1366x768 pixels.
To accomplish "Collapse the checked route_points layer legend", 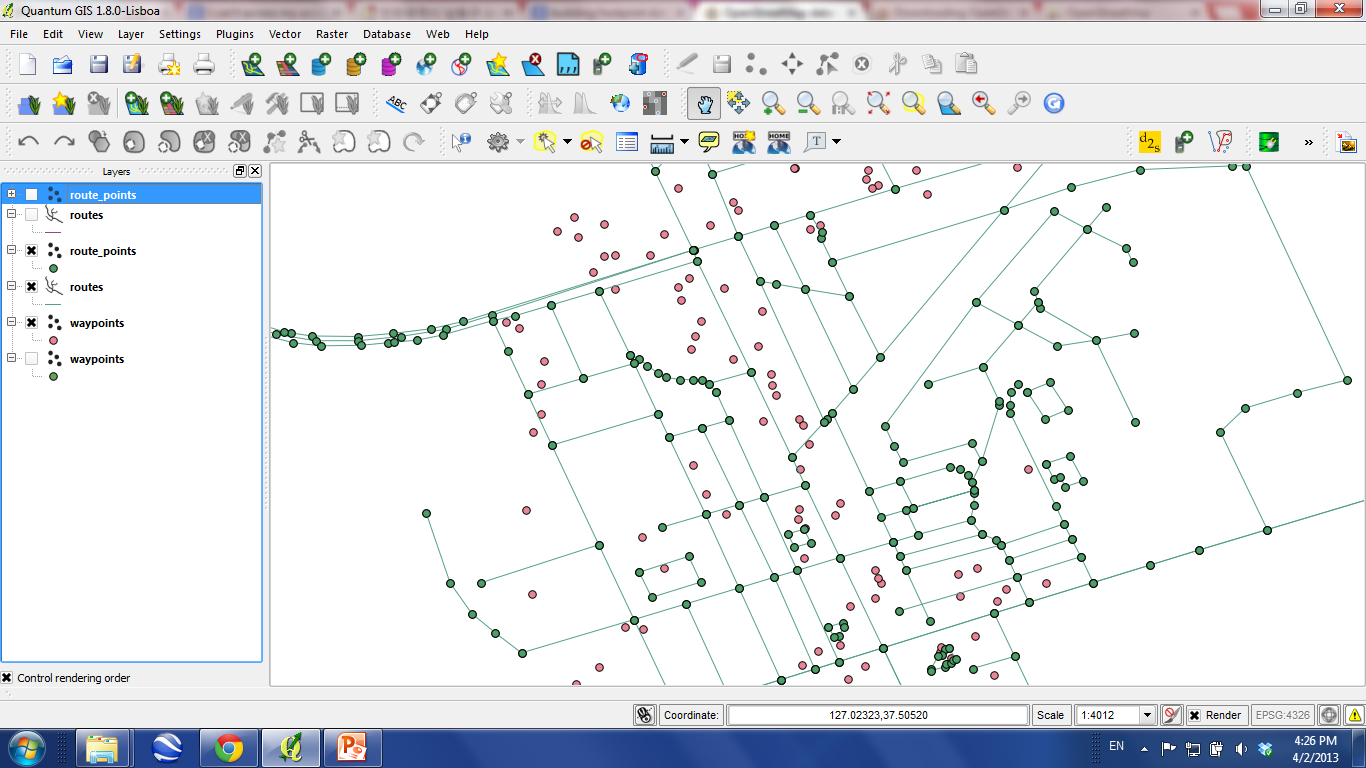I will (x=11, y=250).
